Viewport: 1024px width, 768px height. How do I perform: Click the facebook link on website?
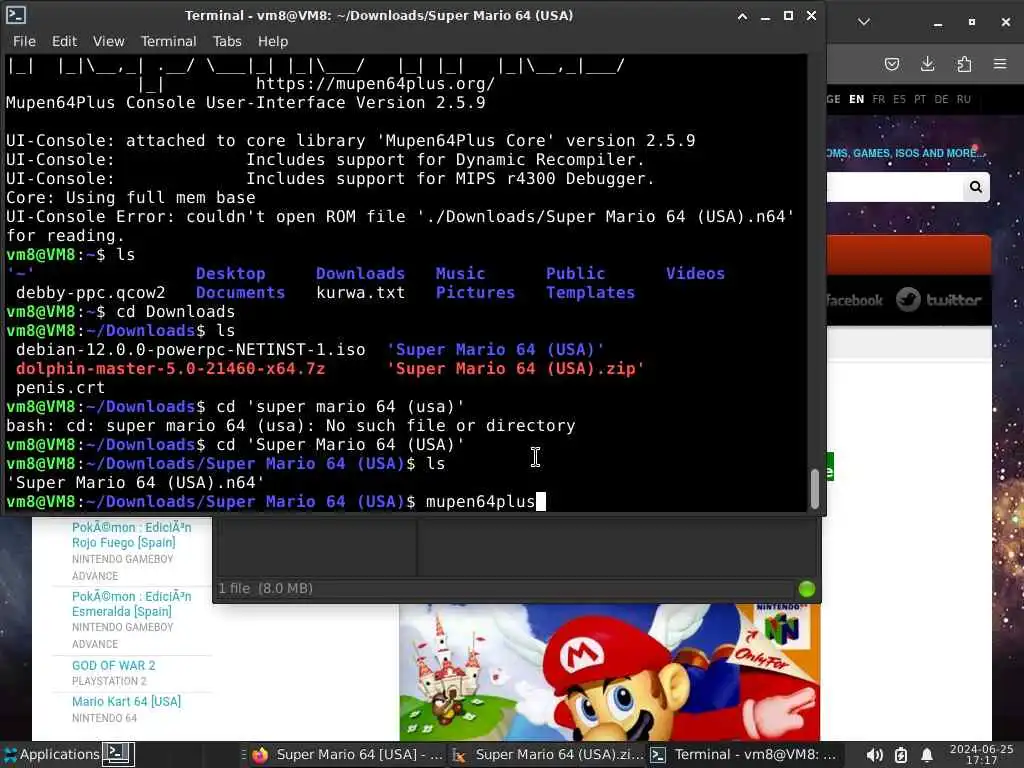coord(854,300)
